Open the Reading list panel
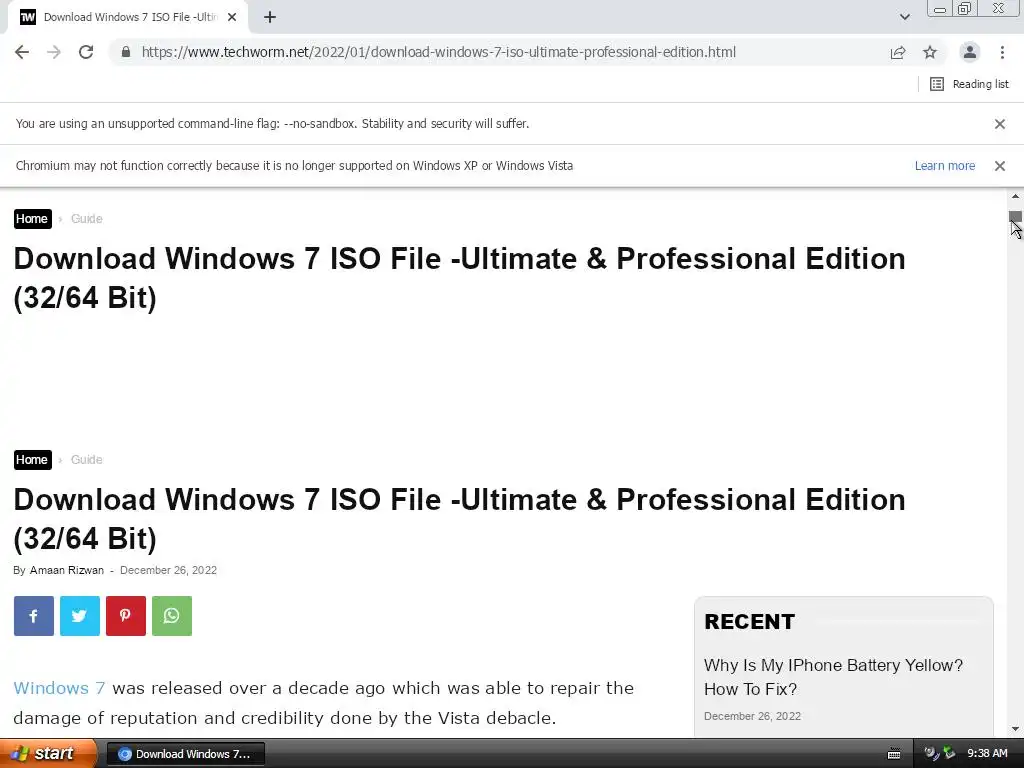Screen dimensions: 1024x768 [969, 84]
